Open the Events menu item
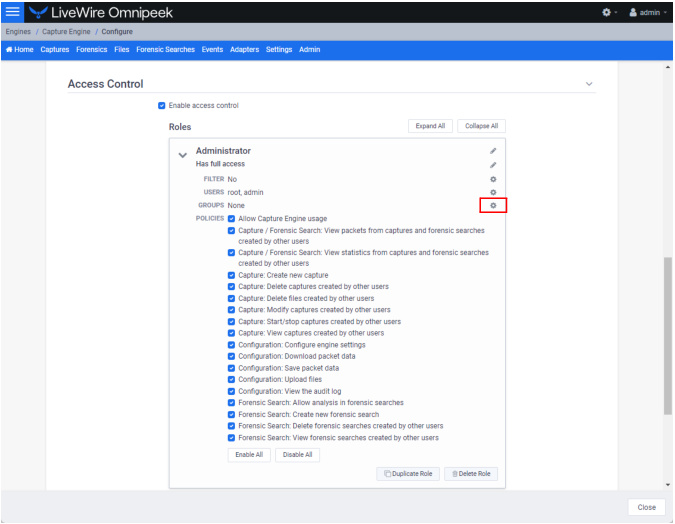 tap(212, 50)
